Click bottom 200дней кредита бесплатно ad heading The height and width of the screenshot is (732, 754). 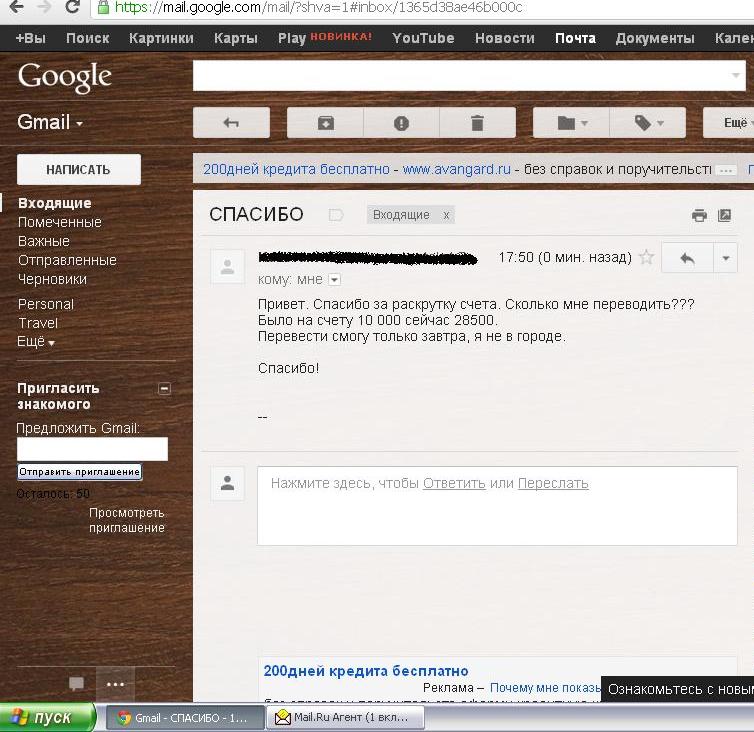point(366,671)
